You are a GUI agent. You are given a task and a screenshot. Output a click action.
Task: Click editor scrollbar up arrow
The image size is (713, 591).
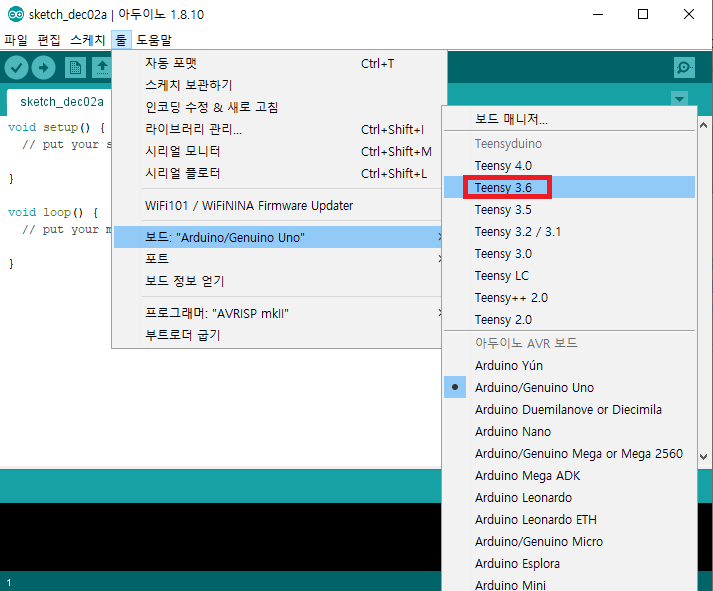click(703, 125)
